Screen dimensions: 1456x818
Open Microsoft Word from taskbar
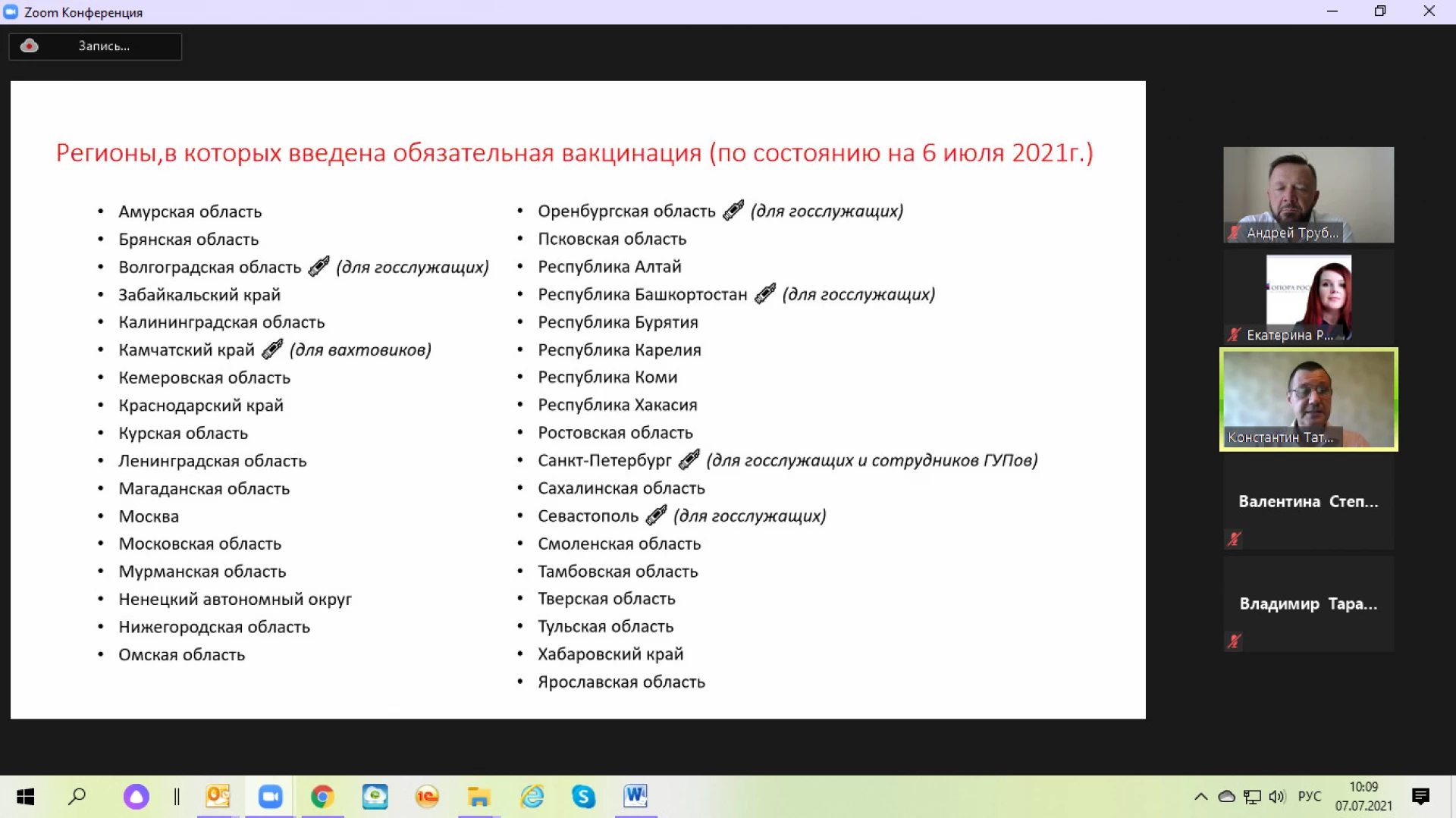point(635,796)
